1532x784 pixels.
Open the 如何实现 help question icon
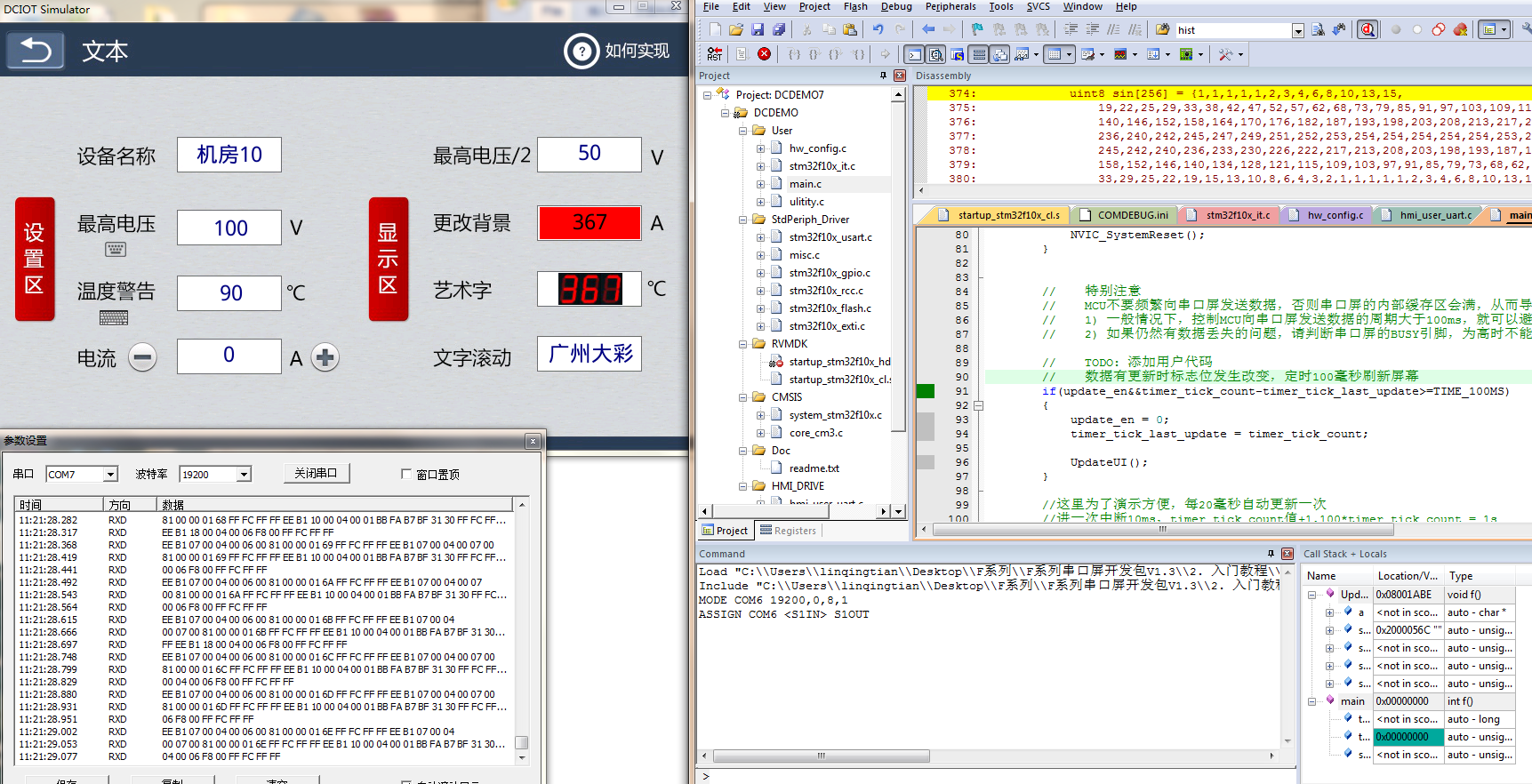[582, 52]
